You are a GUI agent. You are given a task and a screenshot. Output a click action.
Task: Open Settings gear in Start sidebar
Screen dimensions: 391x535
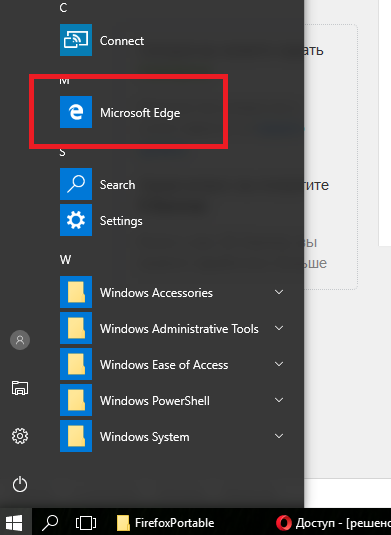tap(20, 436)
